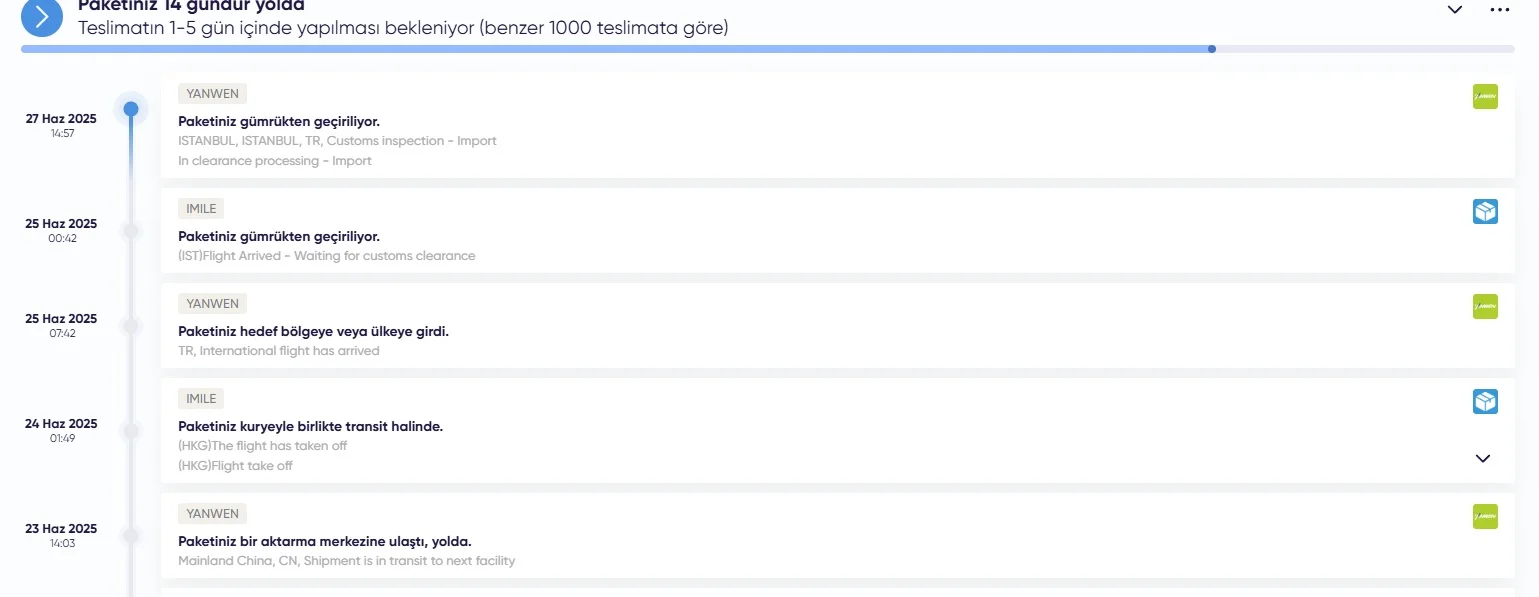Select the active 27 Haz 2025 timeline marker
This screenshot has width=1539, height=597.
[131, 109]
